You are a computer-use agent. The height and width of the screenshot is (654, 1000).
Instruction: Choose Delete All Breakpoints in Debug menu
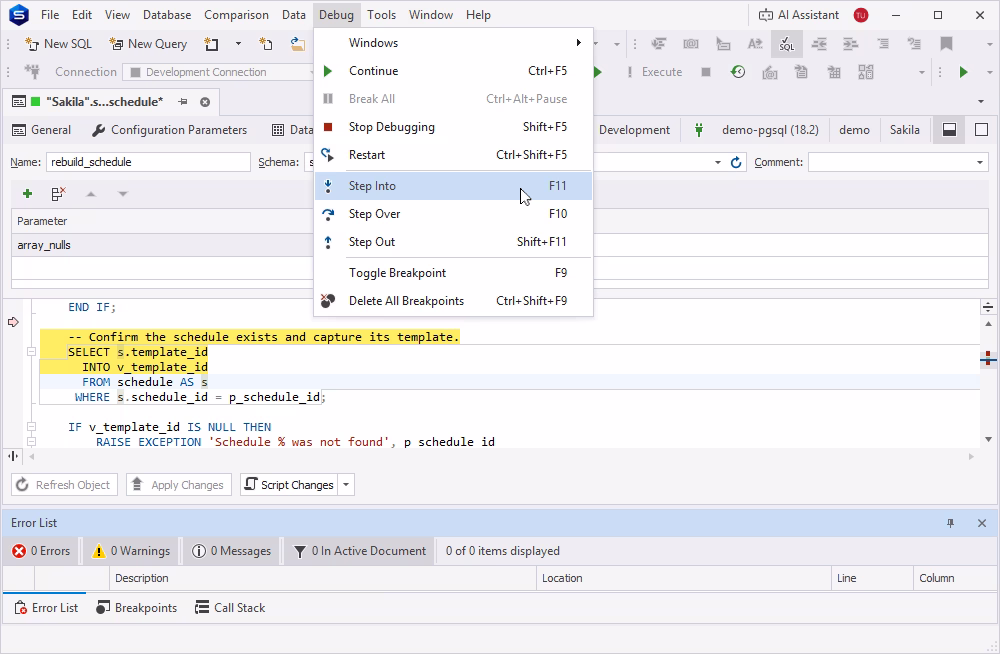pyautogui.click(x=453, y=301)
